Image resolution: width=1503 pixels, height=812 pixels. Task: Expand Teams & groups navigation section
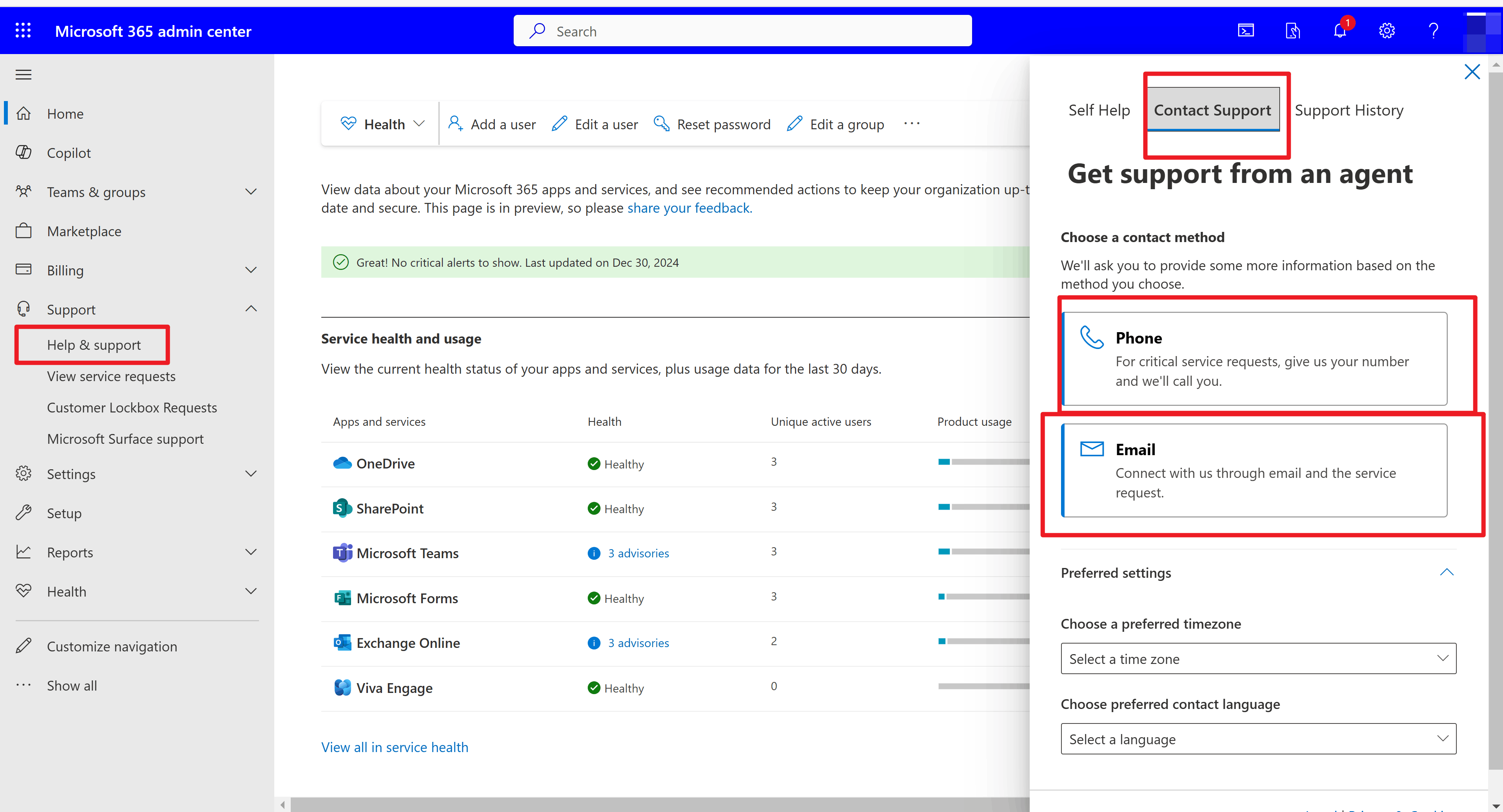251,192
